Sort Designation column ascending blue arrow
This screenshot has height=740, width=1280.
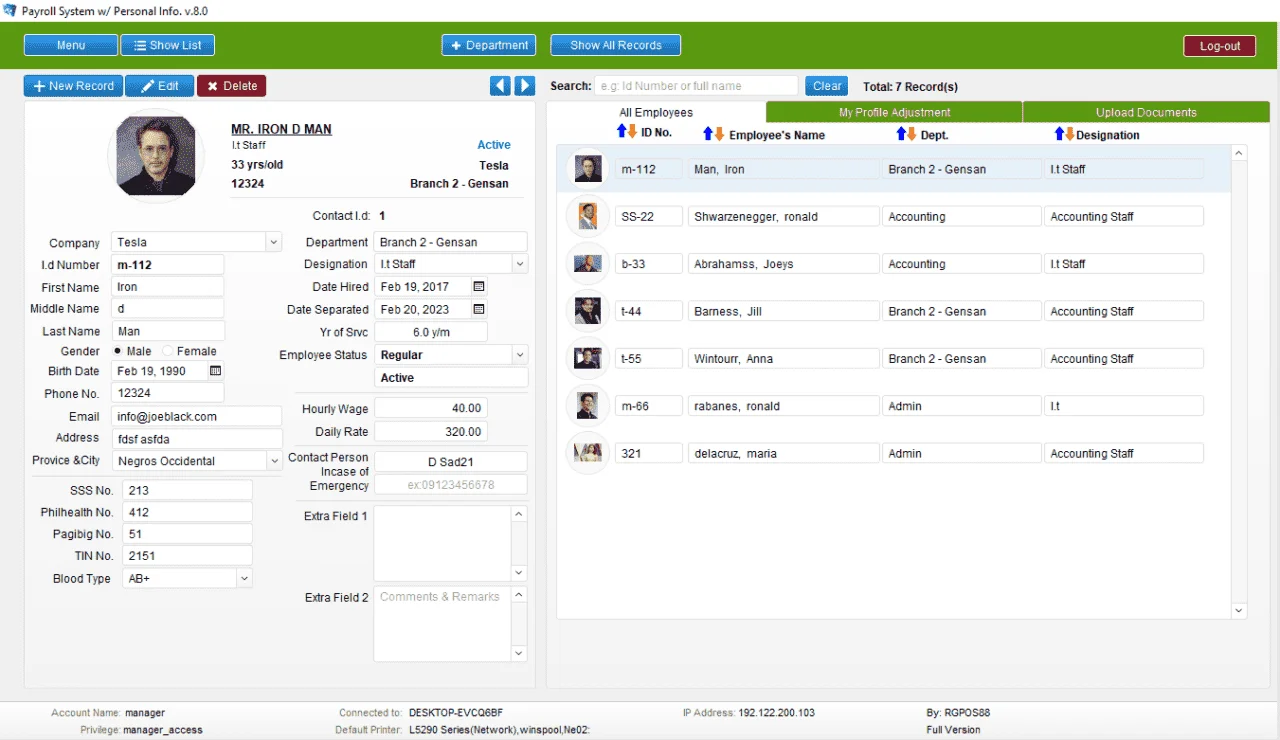pyautogui.click(x=1059, y=134)
